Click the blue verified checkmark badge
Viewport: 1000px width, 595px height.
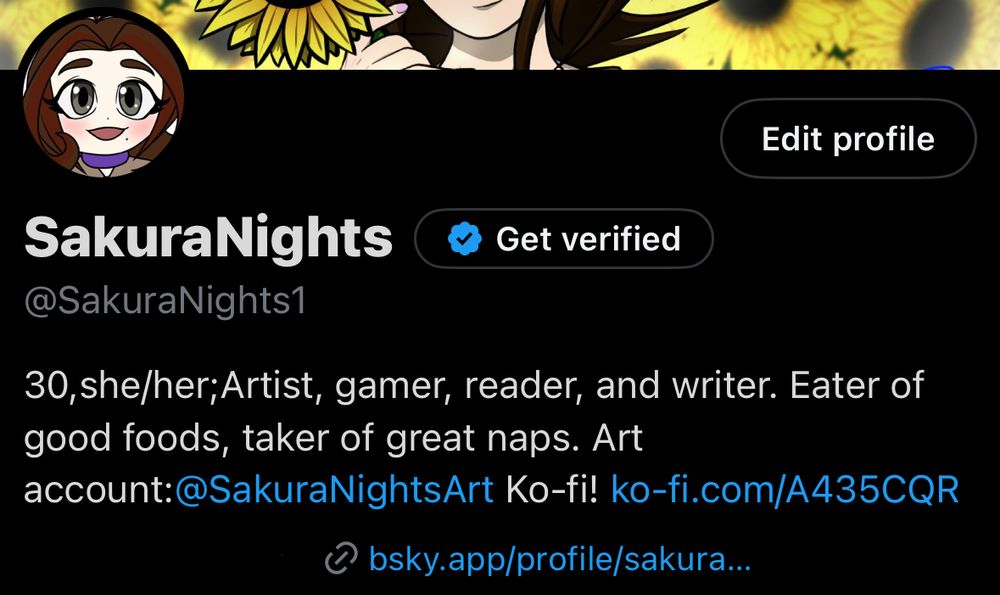465,239
